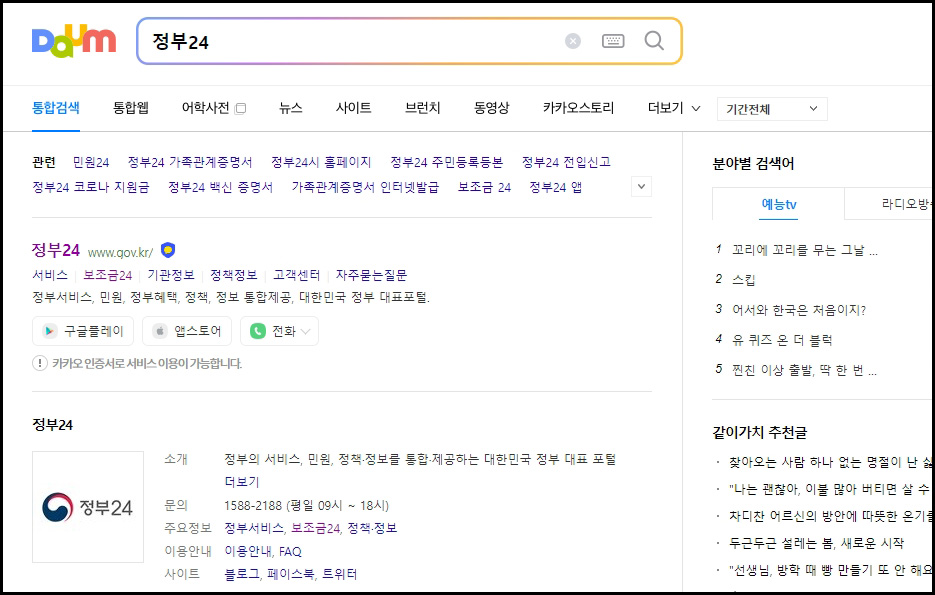Open article 차디찬 어르신의 방안에 따뜻한 온기
The image size is (935, 595).
click(x=831, y=516)
